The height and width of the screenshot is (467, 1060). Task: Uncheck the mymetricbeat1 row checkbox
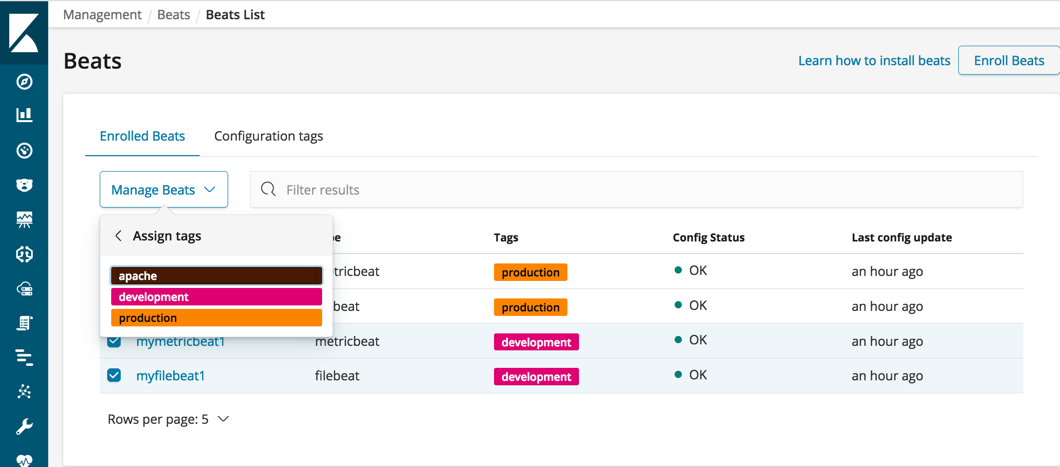tap(114, 341)
